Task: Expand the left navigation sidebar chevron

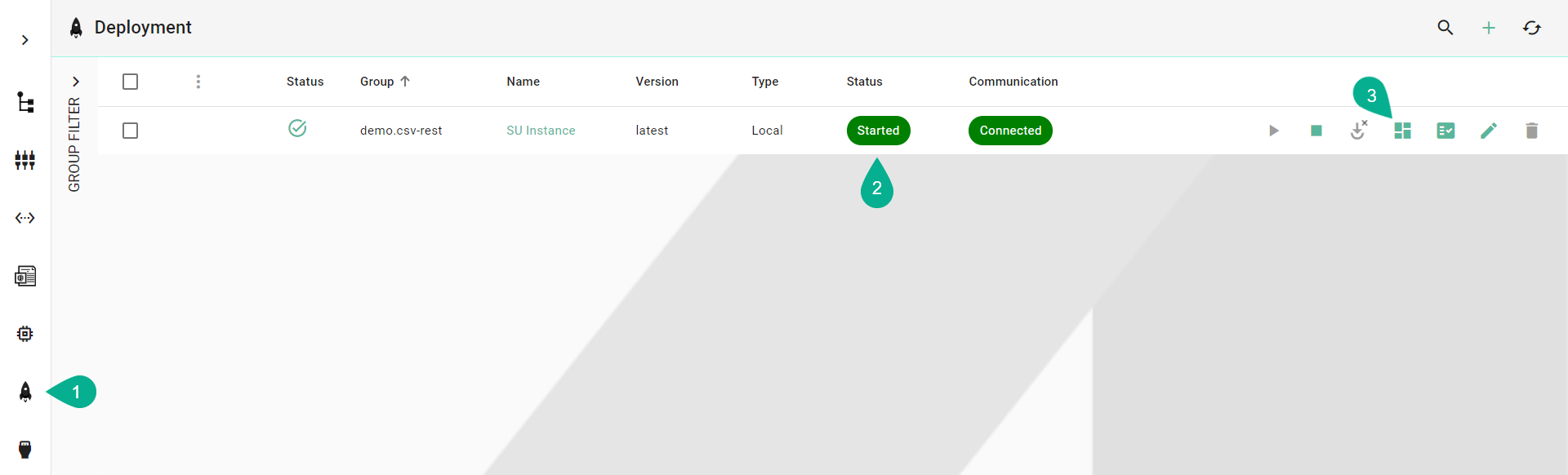Action: click(25, 40)
